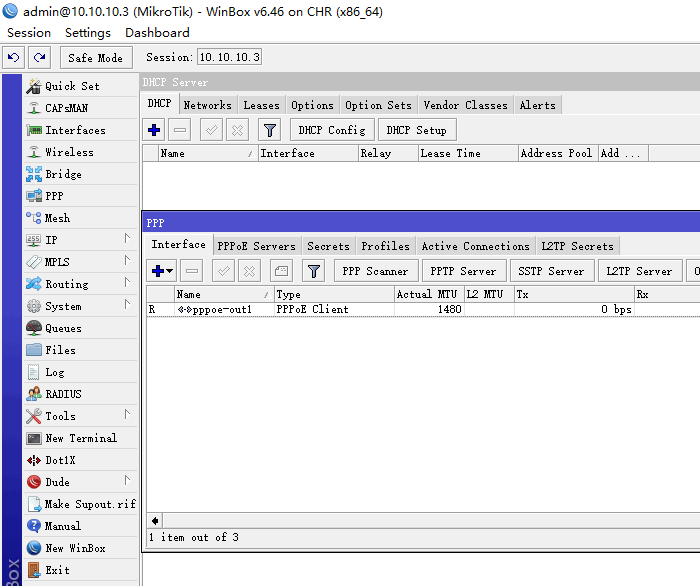Click the SSTP Server button
Viewport: 700px width, 586px height.
point(551,271)
